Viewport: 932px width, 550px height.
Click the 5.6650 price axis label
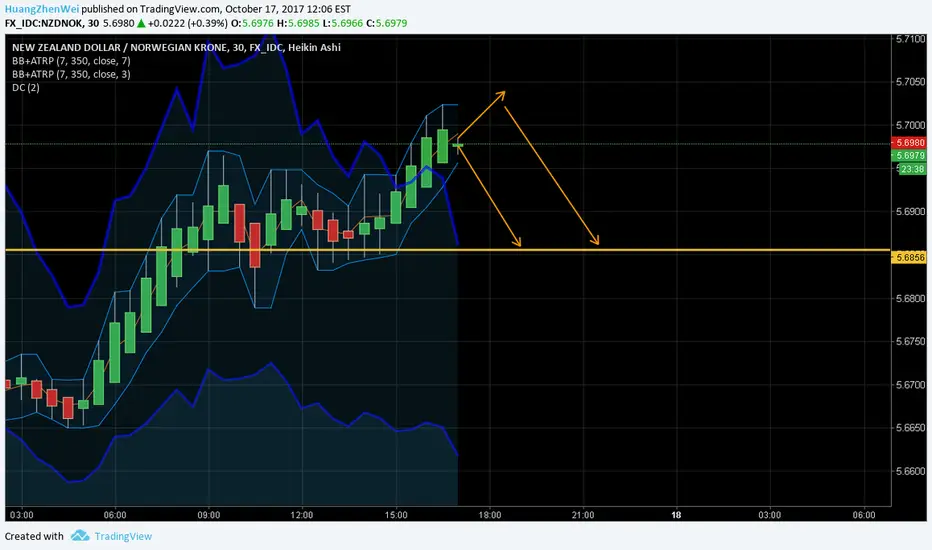tap(911, 428)
